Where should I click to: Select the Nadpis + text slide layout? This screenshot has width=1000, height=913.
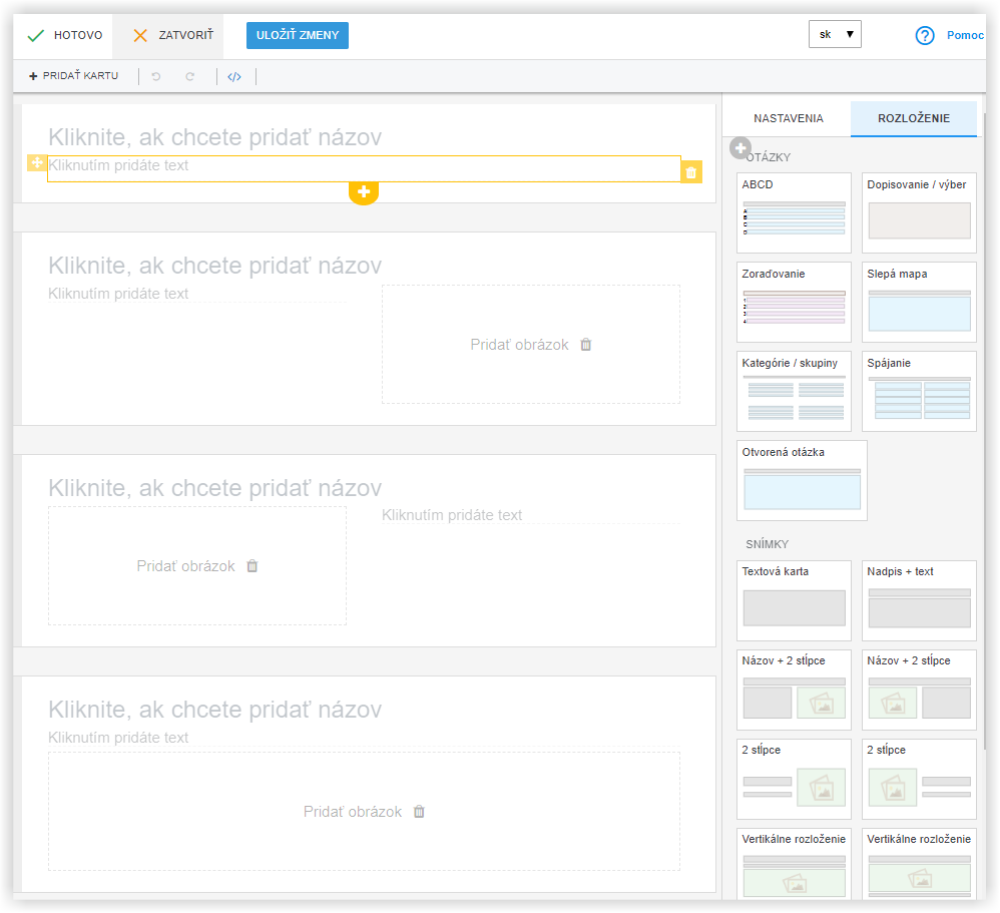coord(919,600)
